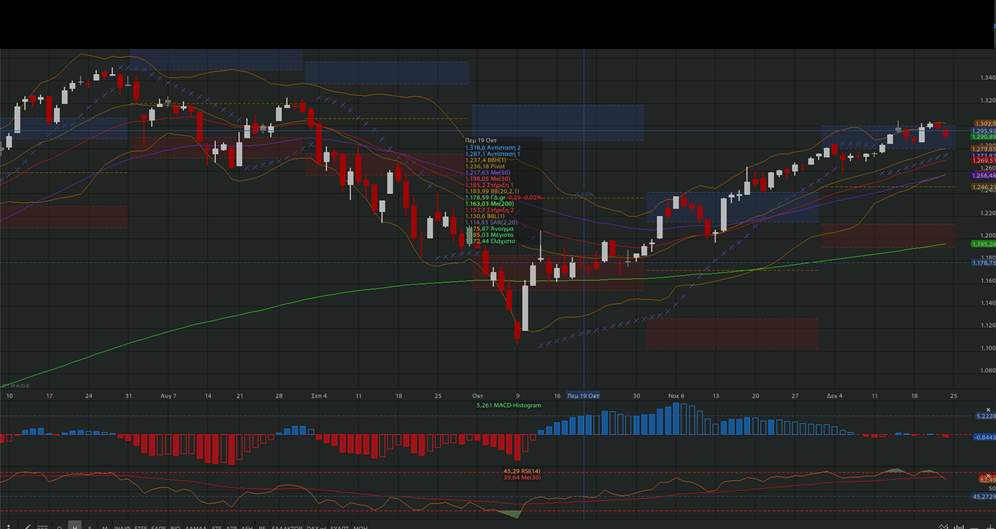Click the 1.100 price axis label

pos(988,348)
